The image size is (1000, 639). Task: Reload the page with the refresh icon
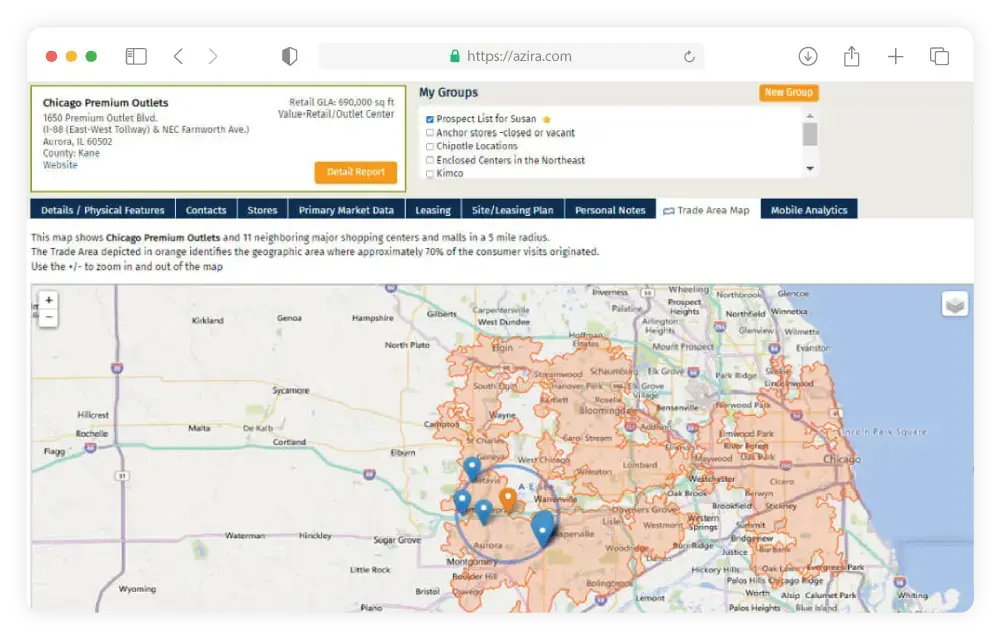pyautogui.click(x=689, y=57)
